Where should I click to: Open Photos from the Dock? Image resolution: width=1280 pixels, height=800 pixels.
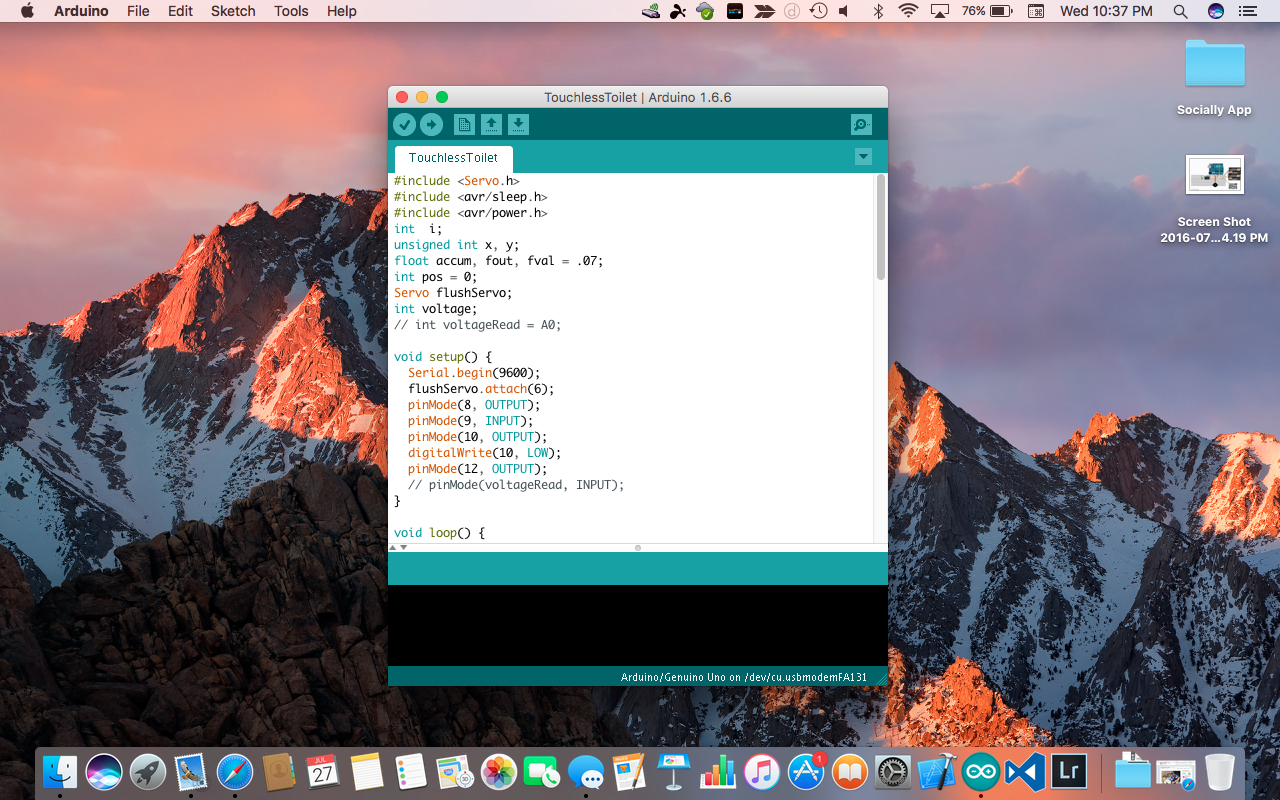[498, 771]
